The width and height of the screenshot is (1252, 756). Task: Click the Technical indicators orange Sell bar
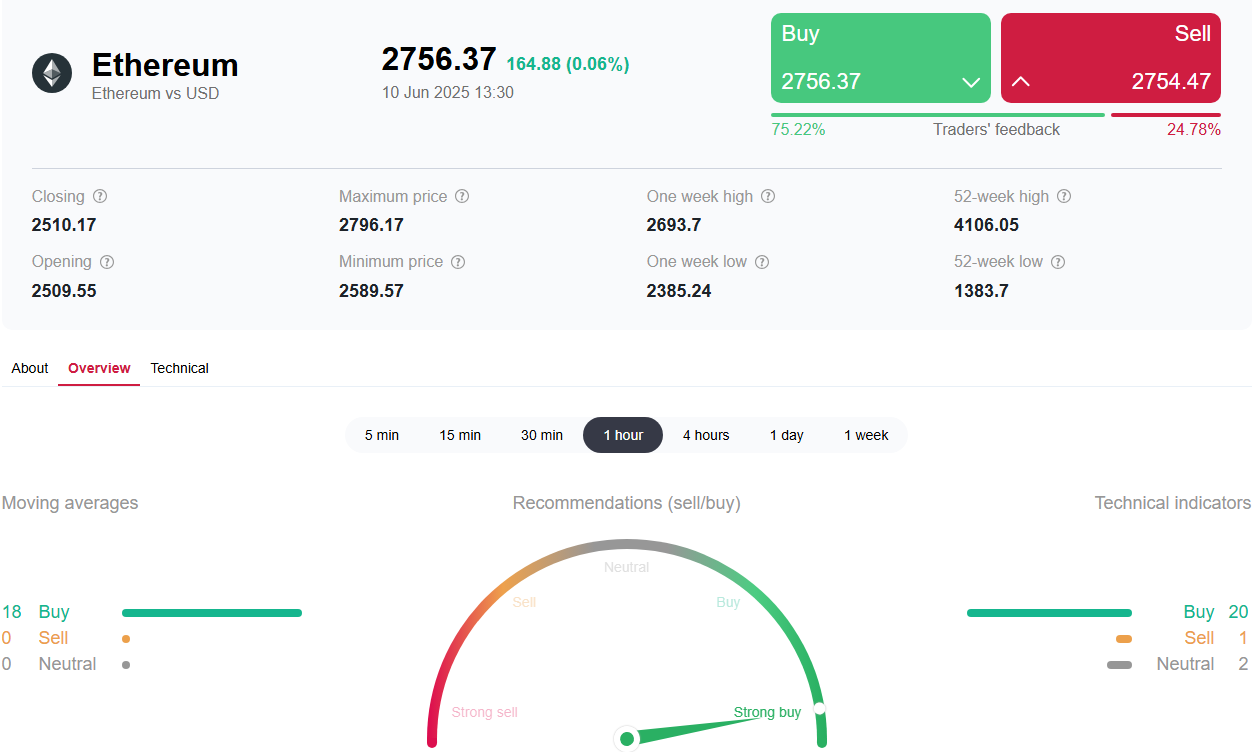pyautogui.click(x=1124, y=638)
